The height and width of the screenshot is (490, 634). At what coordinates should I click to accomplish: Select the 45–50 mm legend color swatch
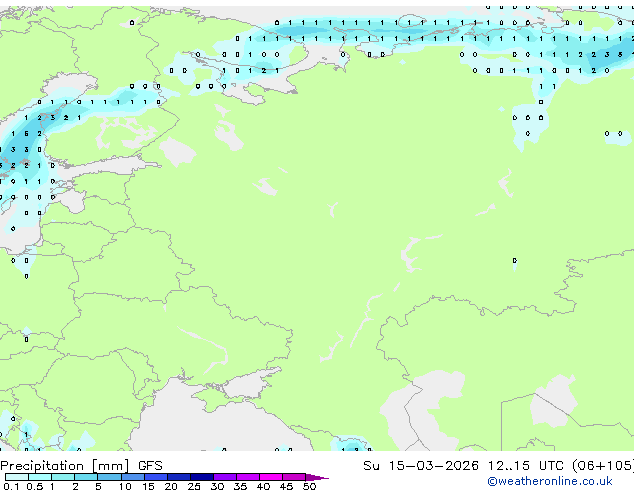pos(294,477)
